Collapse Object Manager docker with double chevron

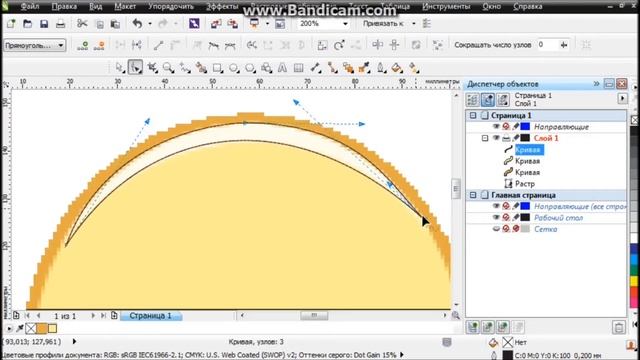[x=596, y=84]
